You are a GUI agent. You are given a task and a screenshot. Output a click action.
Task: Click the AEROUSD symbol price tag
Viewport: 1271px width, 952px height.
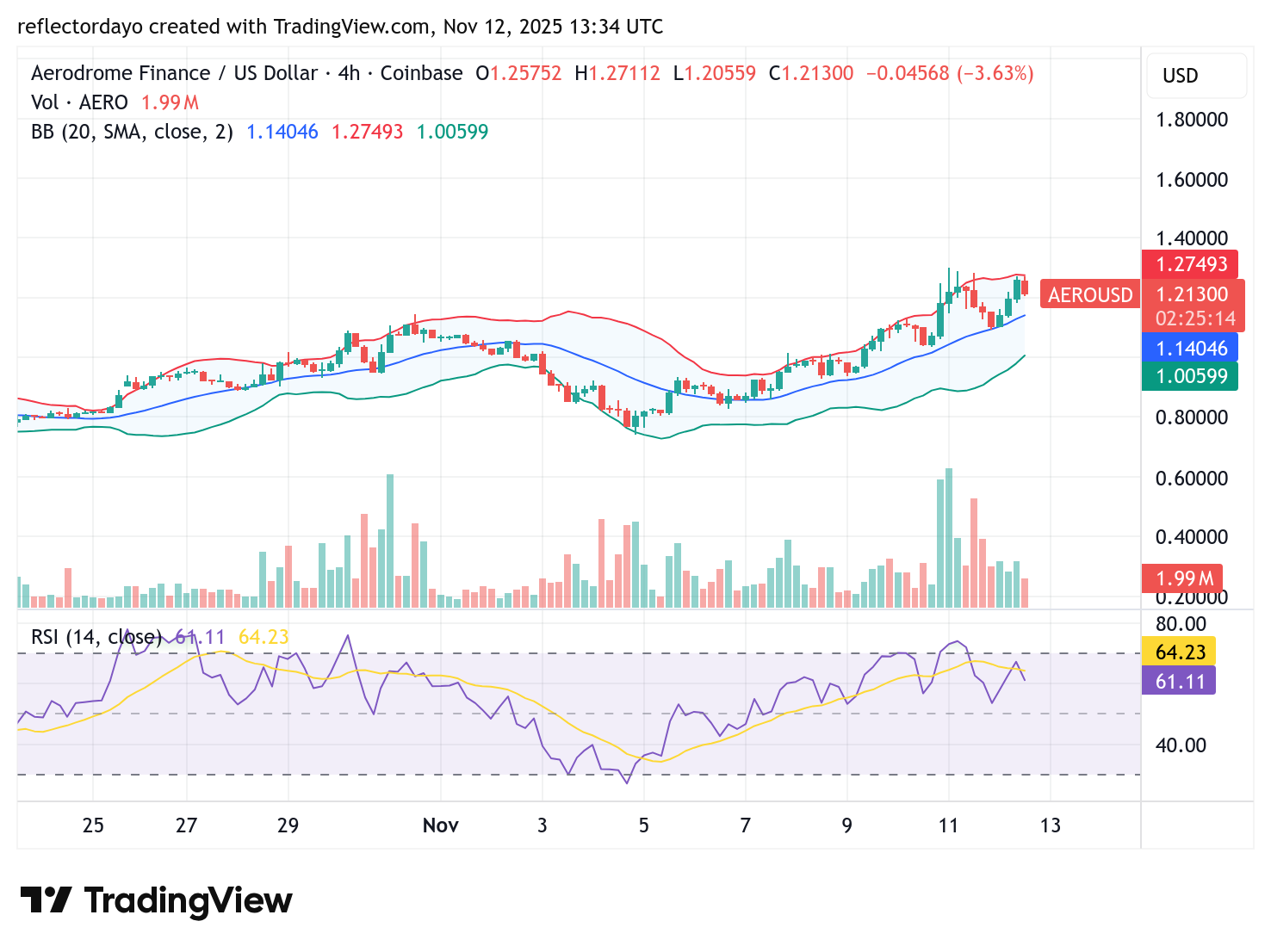[1090, 294]
